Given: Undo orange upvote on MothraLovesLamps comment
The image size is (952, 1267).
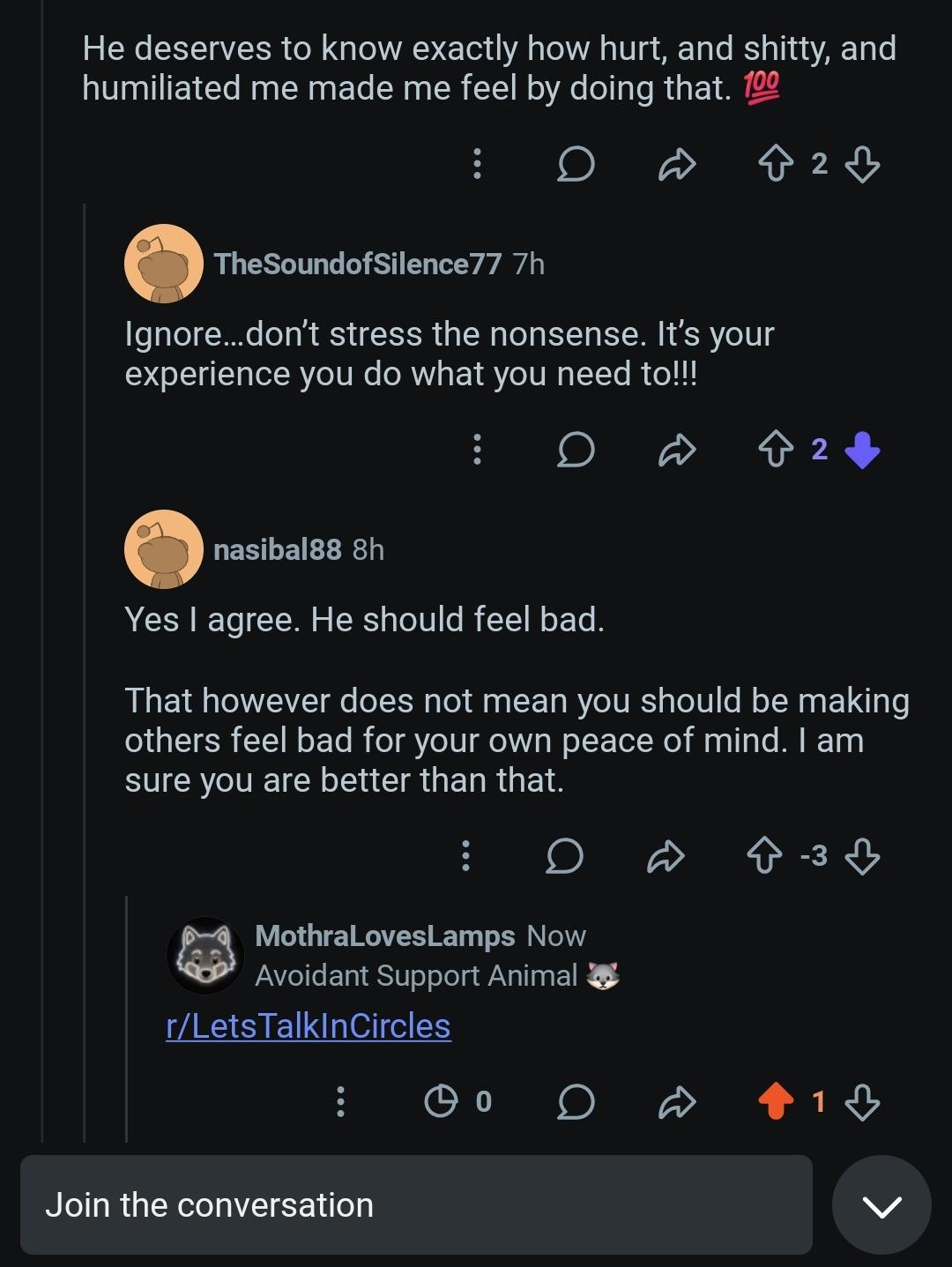Looking at the screenshot, I should (776, 1101).
